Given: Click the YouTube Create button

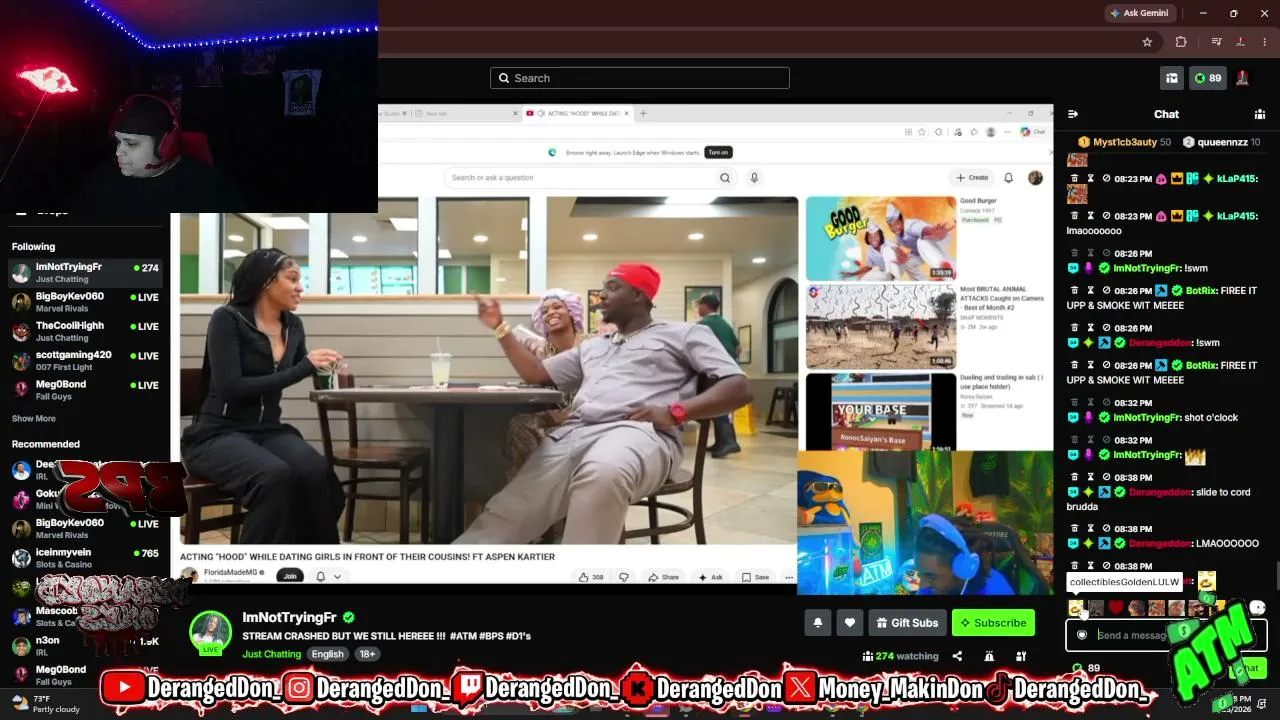Looking at the screenshot, I should (x=972, y=178).
